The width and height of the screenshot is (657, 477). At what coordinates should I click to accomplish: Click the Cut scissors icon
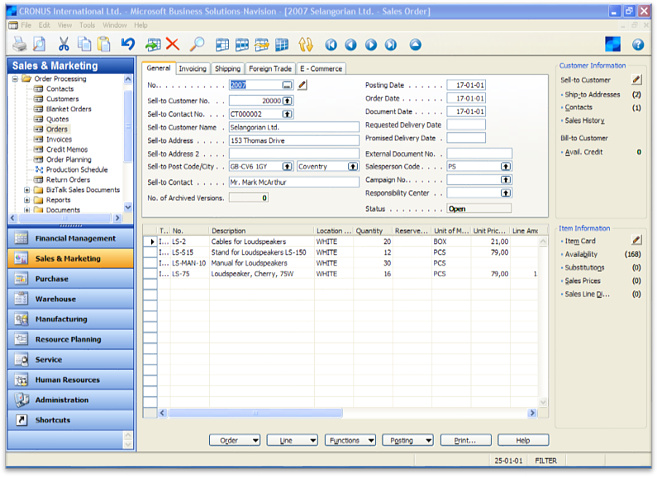pyautogui.click(x=64, y=44)
